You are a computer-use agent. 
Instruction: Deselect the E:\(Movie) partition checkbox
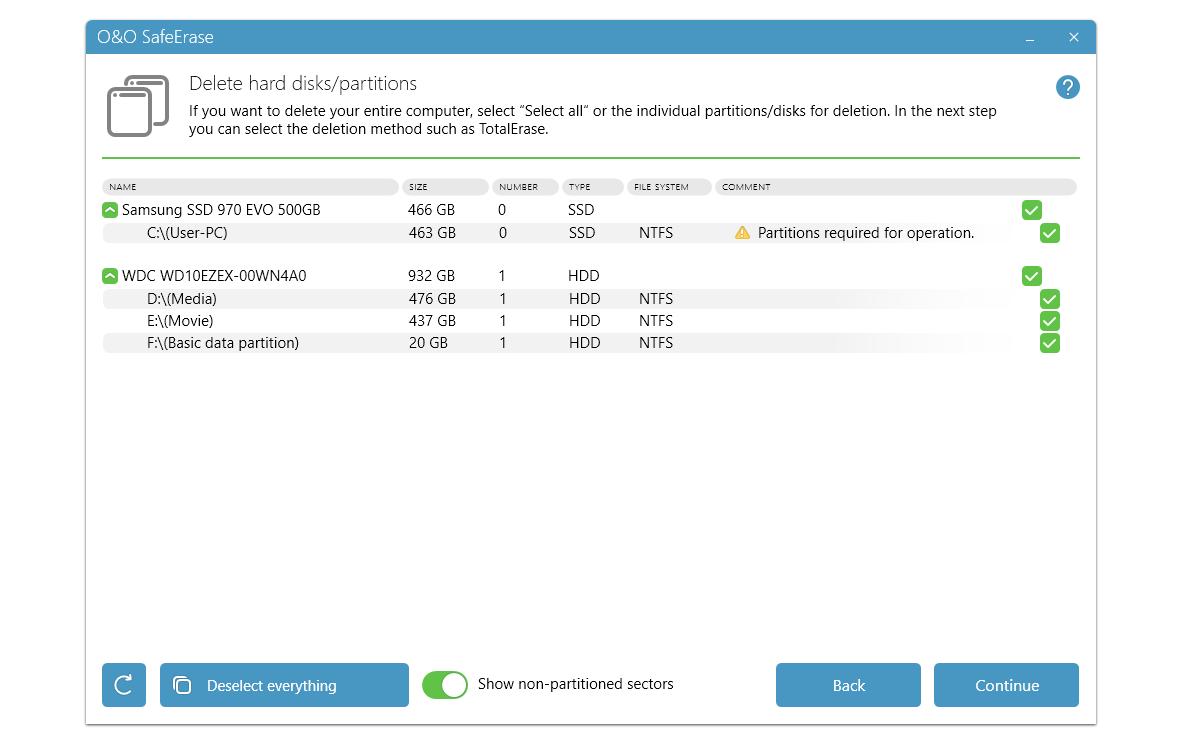tap(1049, 321)
